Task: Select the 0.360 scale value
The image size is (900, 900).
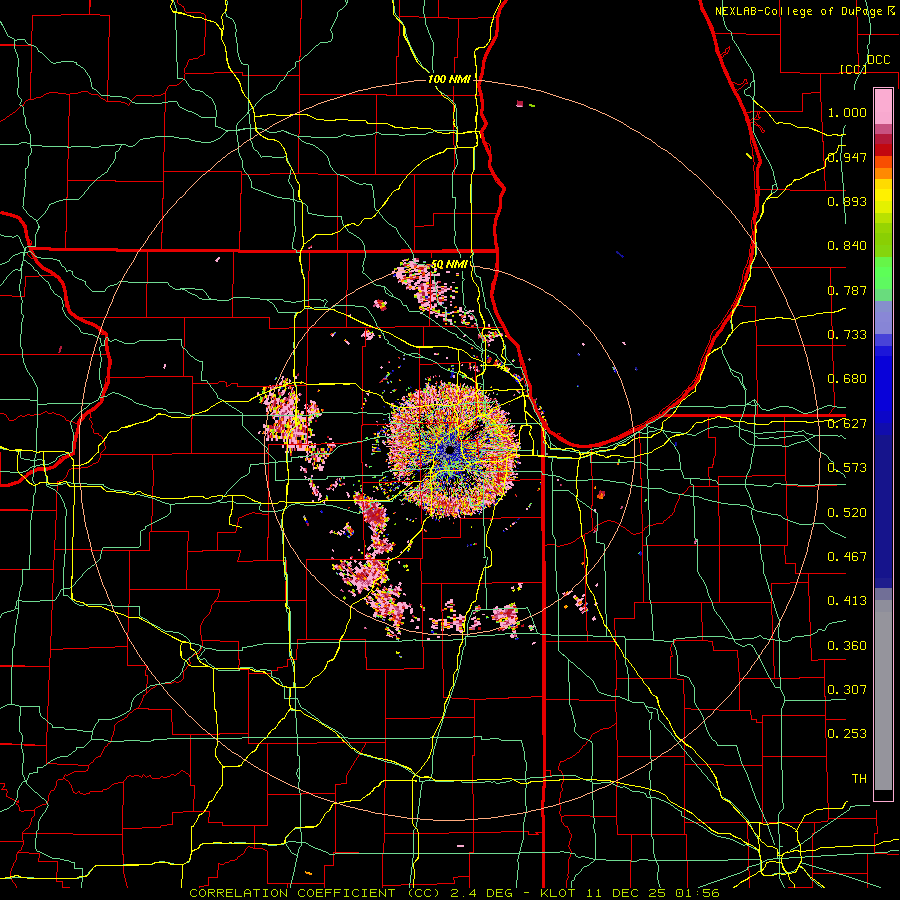Action: click(847, 646)
